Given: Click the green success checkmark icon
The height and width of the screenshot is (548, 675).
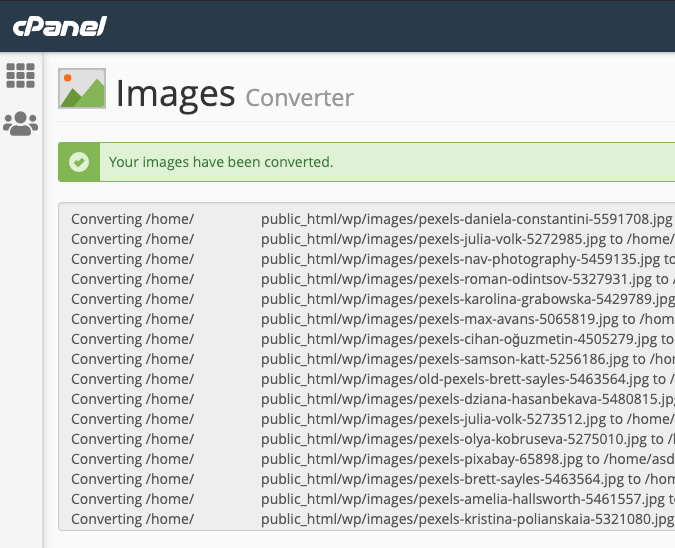Looking at the screenshot, I should click(x=79, y=162).
